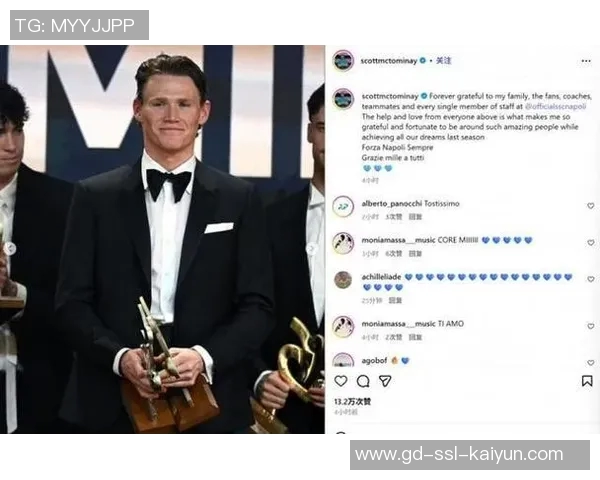Like agobof's comment heart
The width and height of the screenshot is (600, 480).
click(590, 362)
